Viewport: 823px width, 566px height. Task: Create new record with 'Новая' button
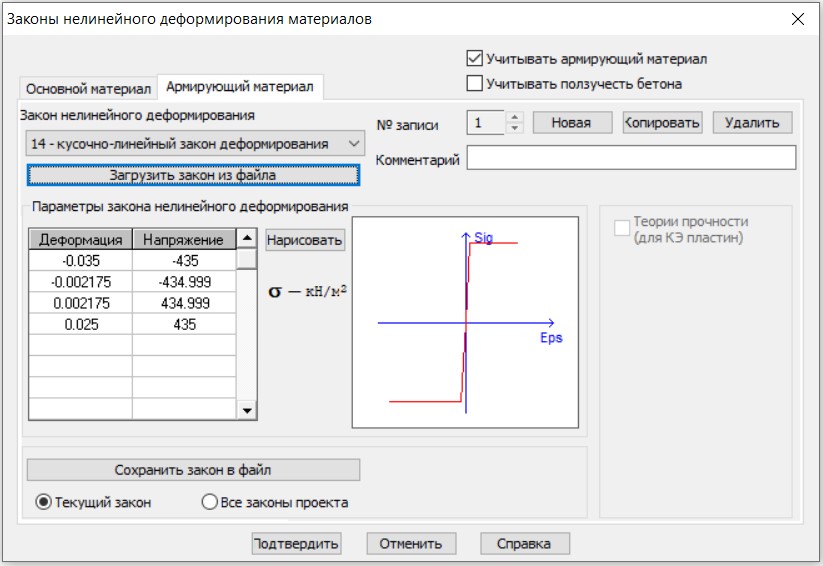570,123
